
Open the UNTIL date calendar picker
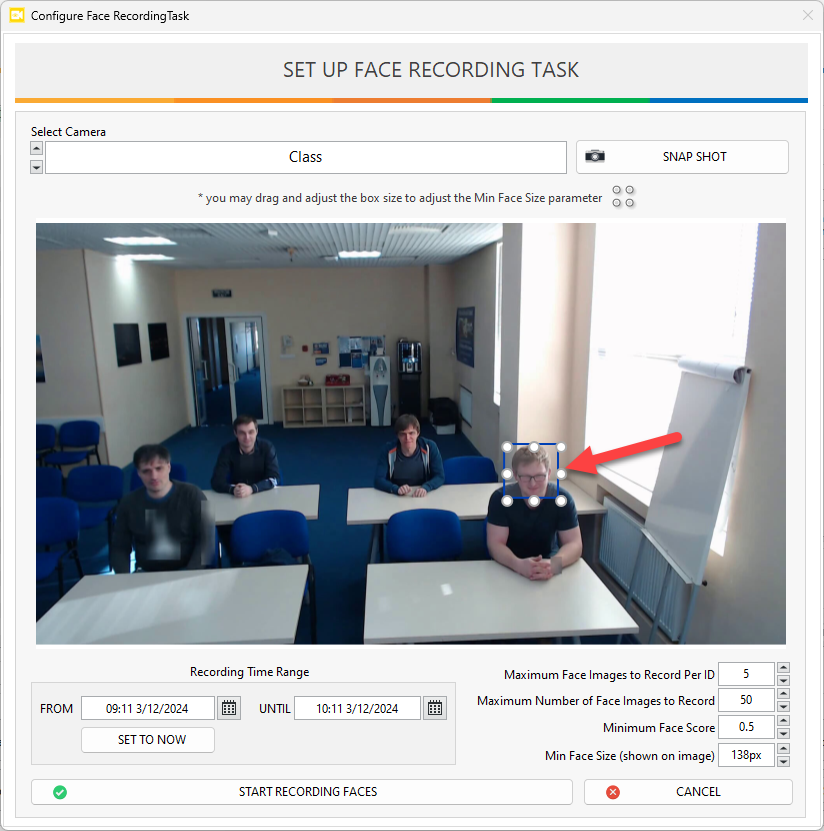coord(435,708)
